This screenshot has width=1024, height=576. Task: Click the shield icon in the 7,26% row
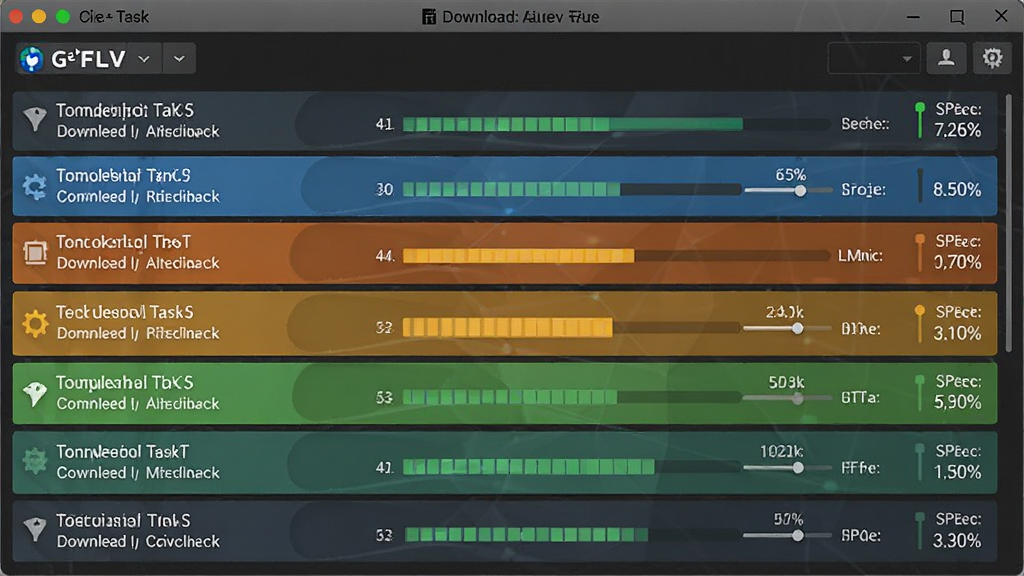[35, 120]
